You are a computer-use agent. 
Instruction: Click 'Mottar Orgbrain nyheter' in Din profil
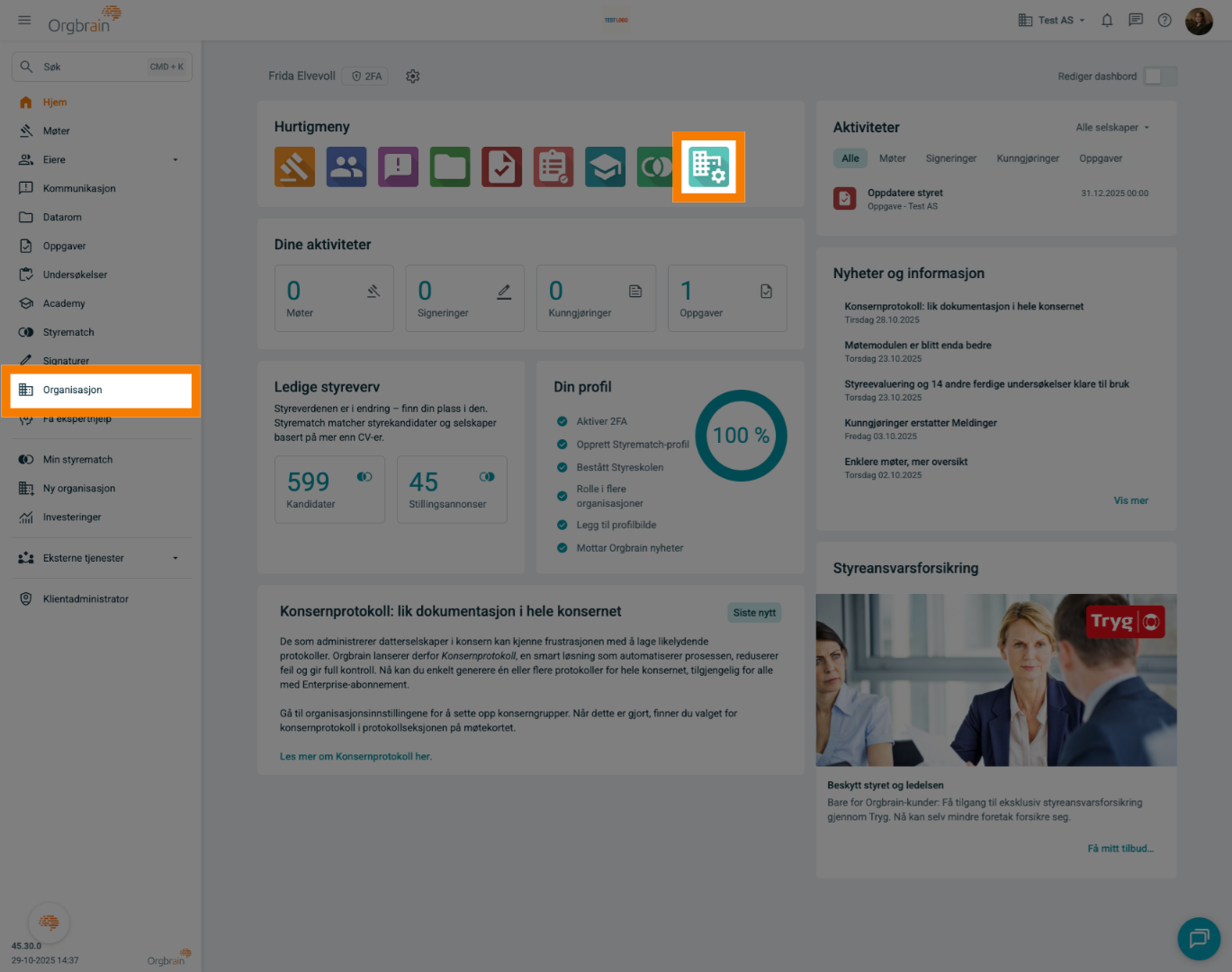pyautogui.click(x=630, y=548)
